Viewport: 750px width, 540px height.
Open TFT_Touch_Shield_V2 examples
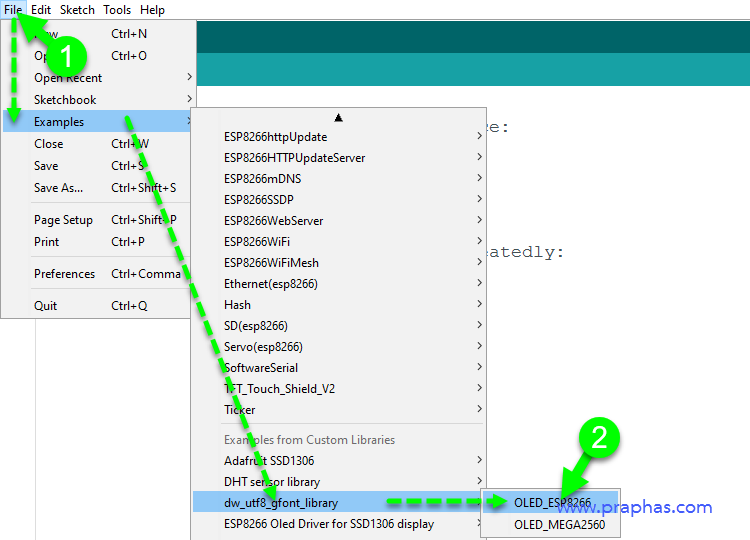click(339, 389)
